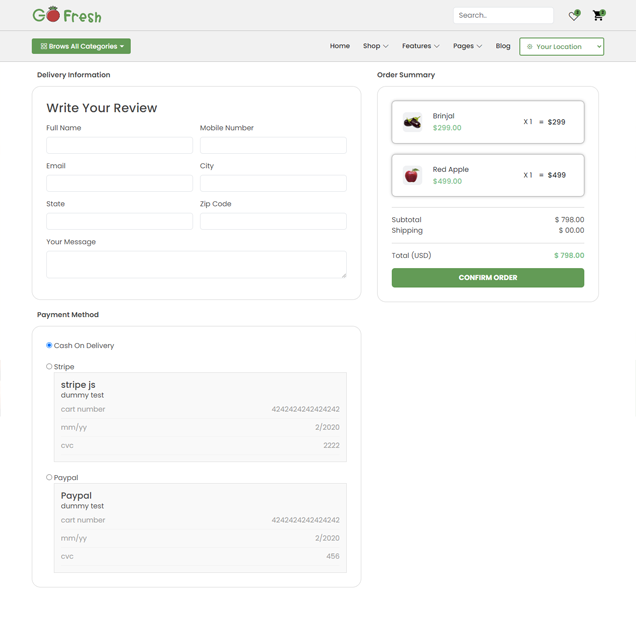Open the shopping cart icon

pyautogui.click(x=597, y=16)
